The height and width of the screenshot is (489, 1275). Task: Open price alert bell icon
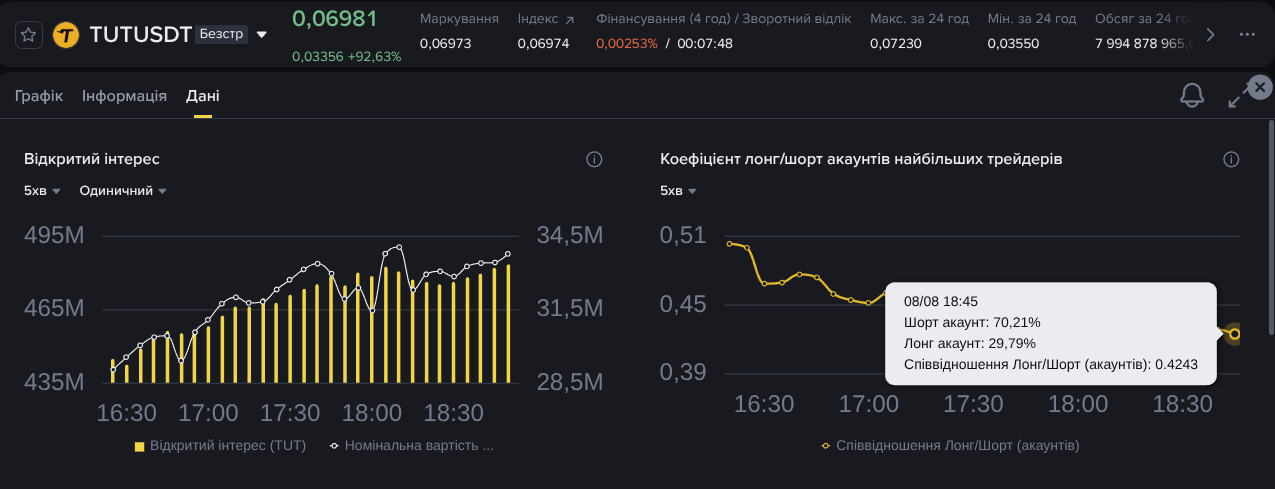(1192, 95)
